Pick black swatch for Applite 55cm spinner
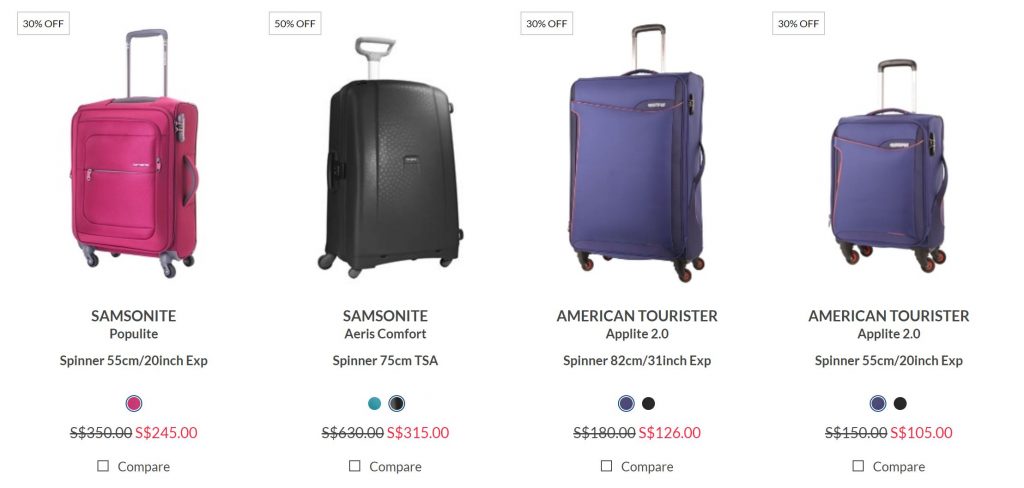1024x488 pixels. click(x=900, y=404)
